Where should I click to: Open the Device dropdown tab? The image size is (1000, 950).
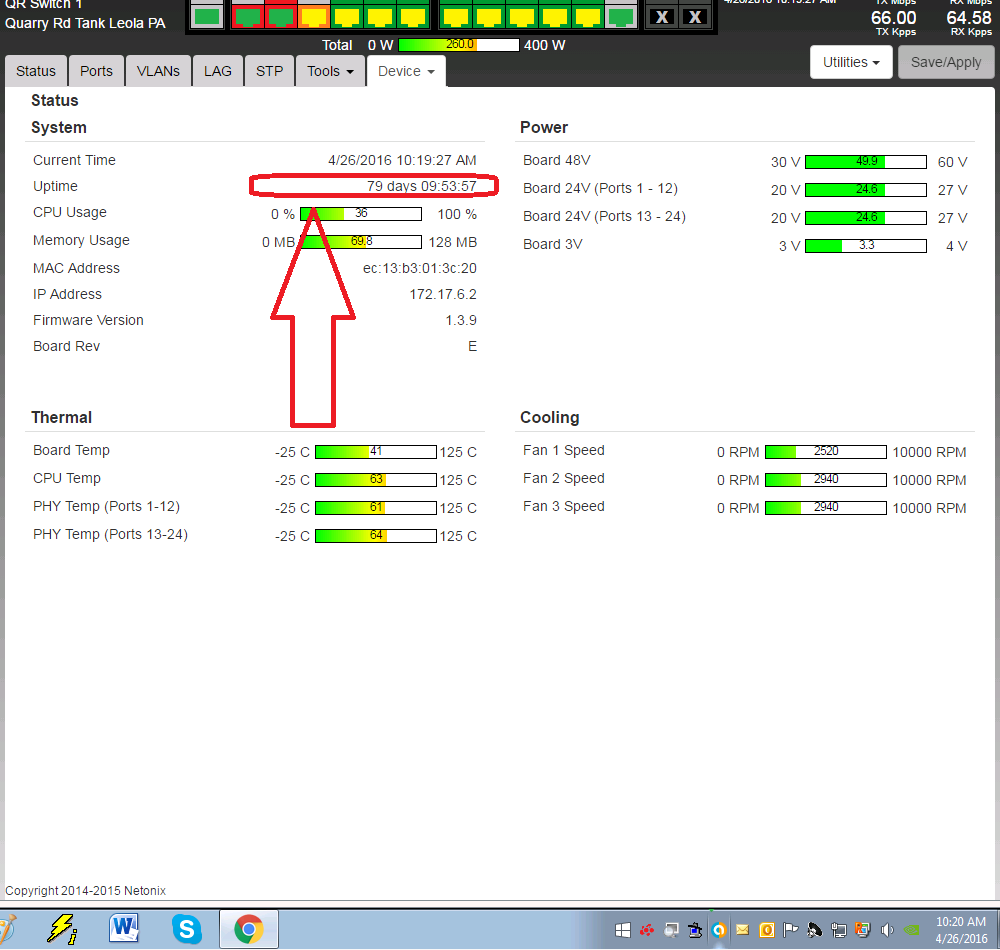click(406, 71)
